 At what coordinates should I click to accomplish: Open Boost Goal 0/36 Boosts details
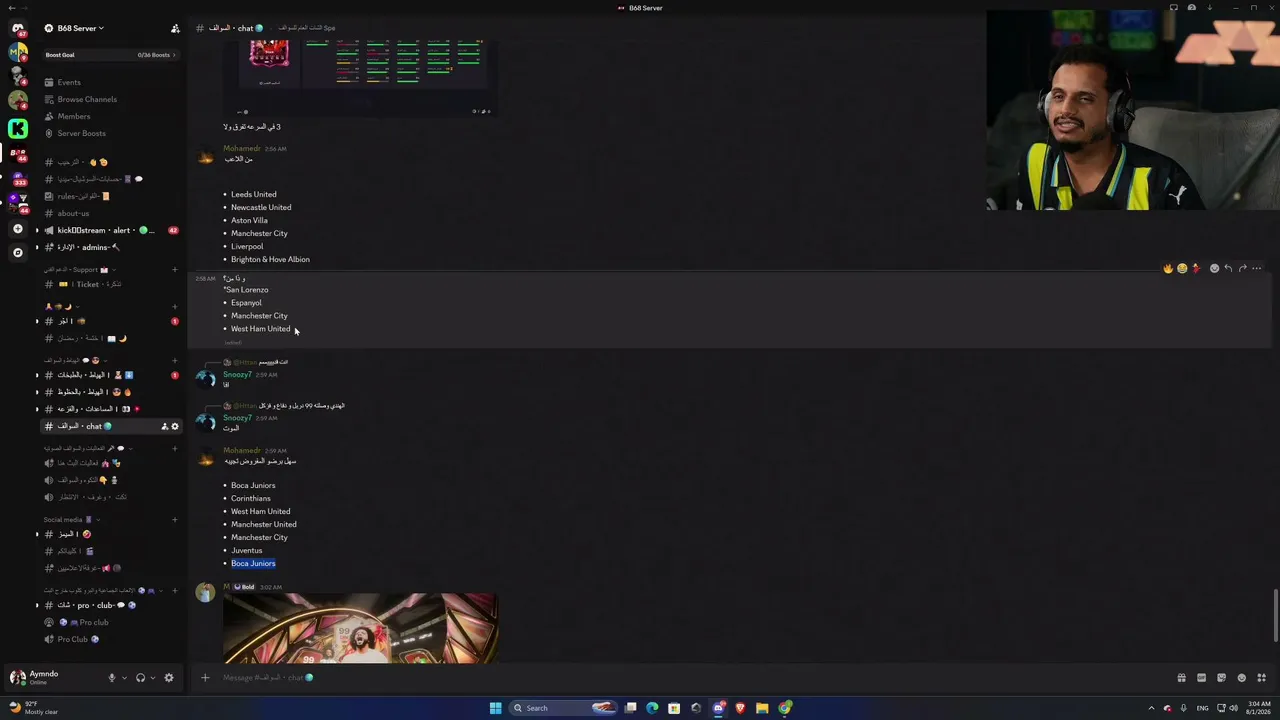click(110, 55)
